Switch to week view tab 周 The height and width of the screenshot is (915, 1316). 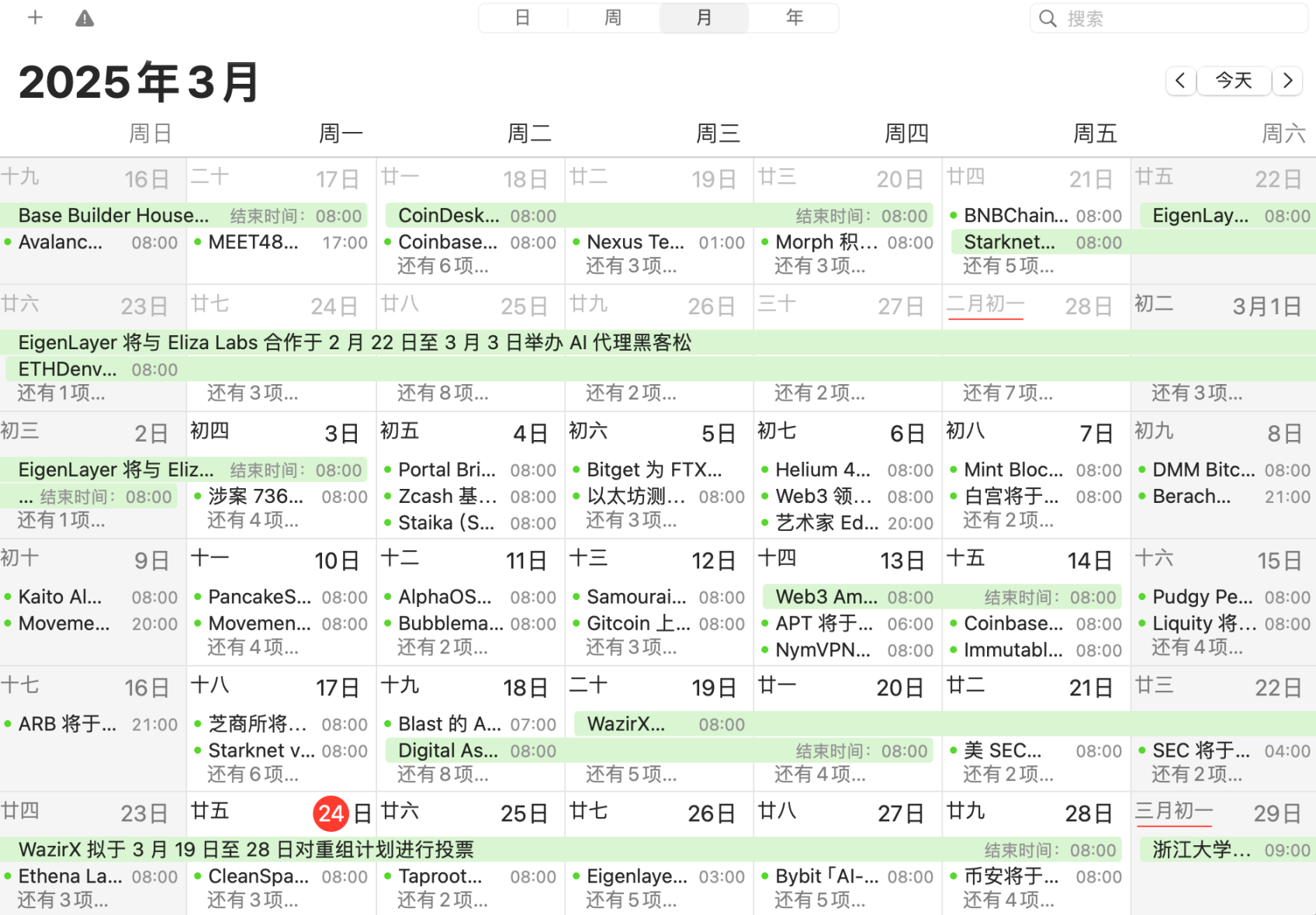click(x=613, y=18)
